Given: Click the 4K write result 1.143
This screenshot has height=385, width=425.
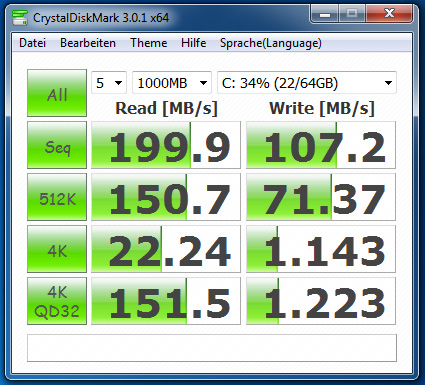Looking at the screenshot, I should pos(321,249).
